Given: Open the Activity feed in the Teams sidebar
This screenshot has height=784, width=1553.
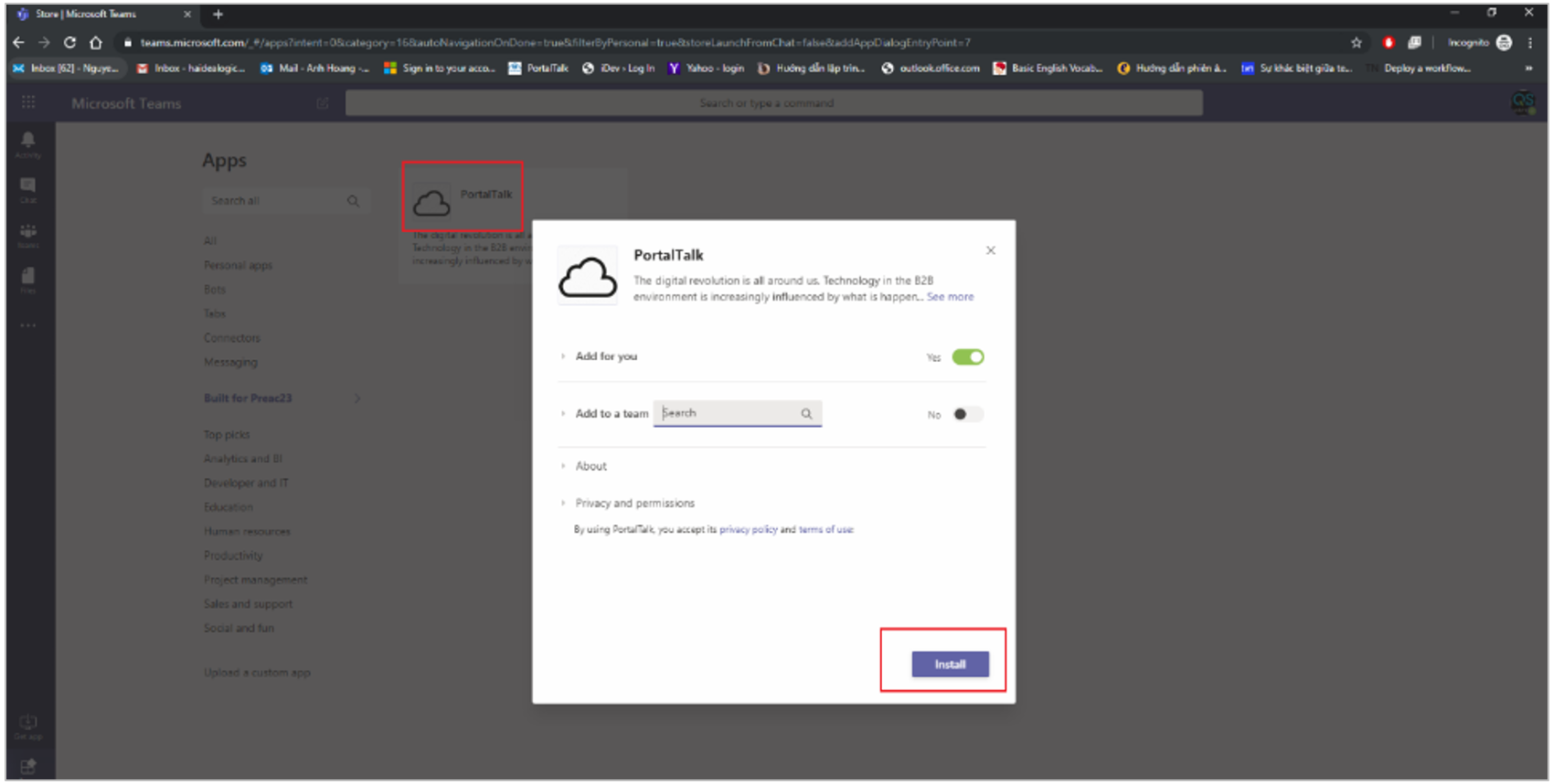Looking at the screenshot, I should [x=28, y=143].
